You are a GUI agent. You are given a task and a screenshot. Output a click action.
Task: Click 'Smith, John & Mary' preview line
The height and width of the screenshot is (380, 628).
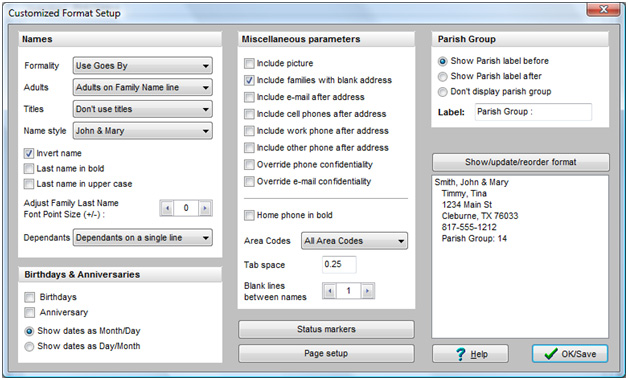[471, 182]
